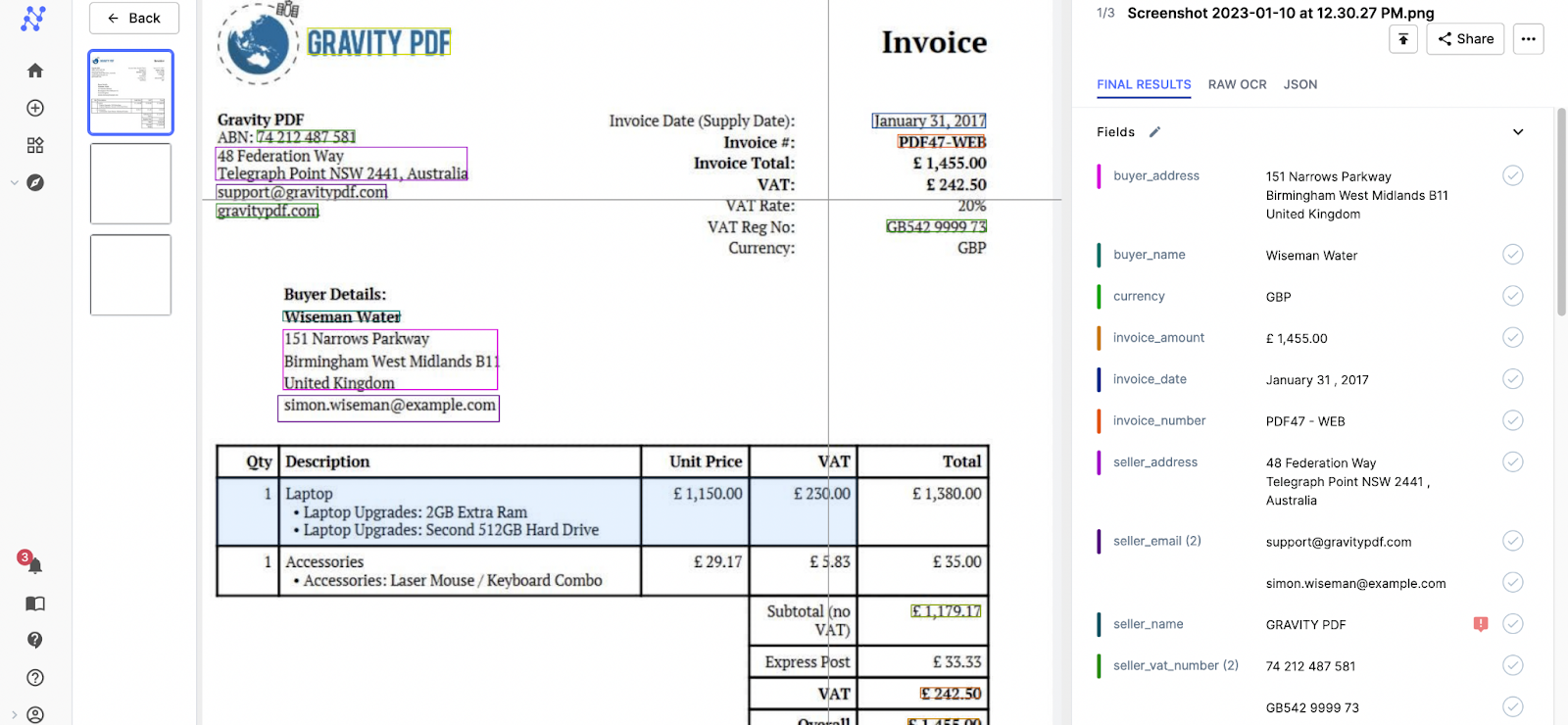Switch to the JSON tab
This screenshot has height=725, width=1568.
(x=1300, y=85)
